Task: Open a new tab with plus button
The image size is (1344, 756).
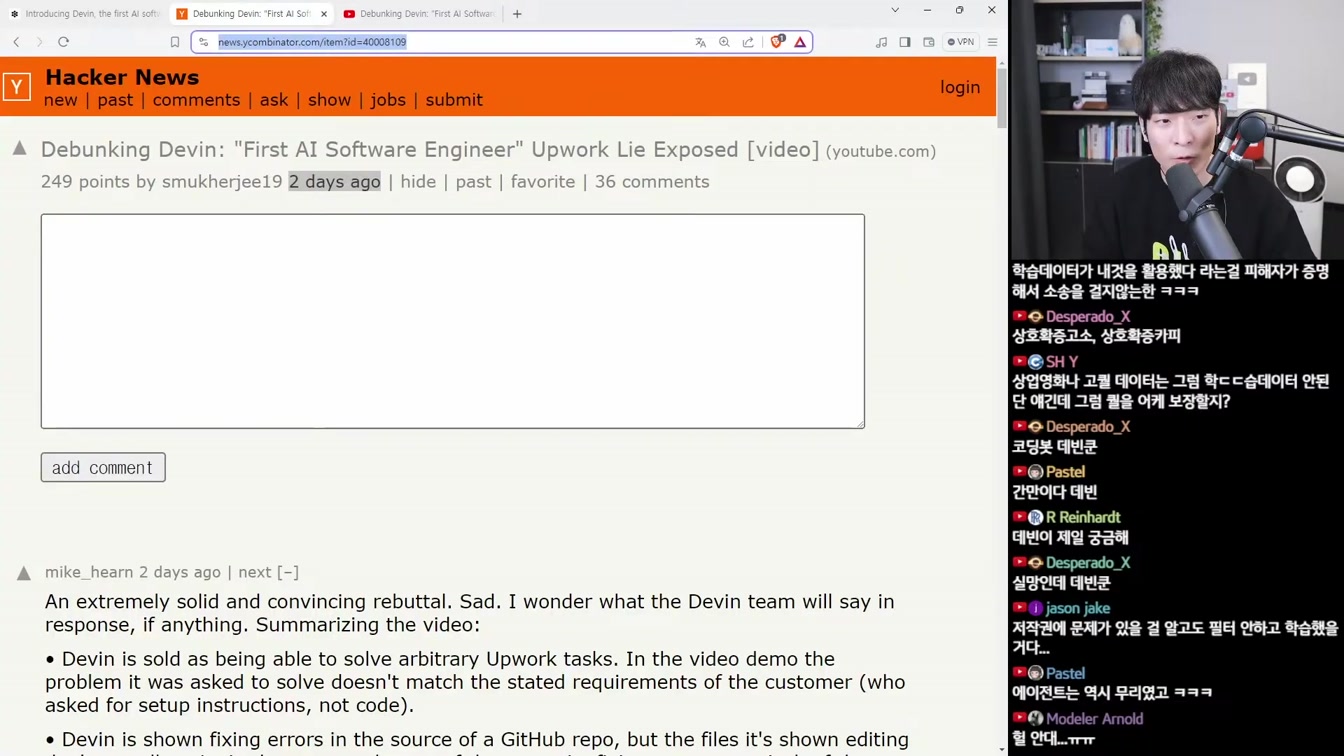Action: pyautogui.click(x=517, y=14)
